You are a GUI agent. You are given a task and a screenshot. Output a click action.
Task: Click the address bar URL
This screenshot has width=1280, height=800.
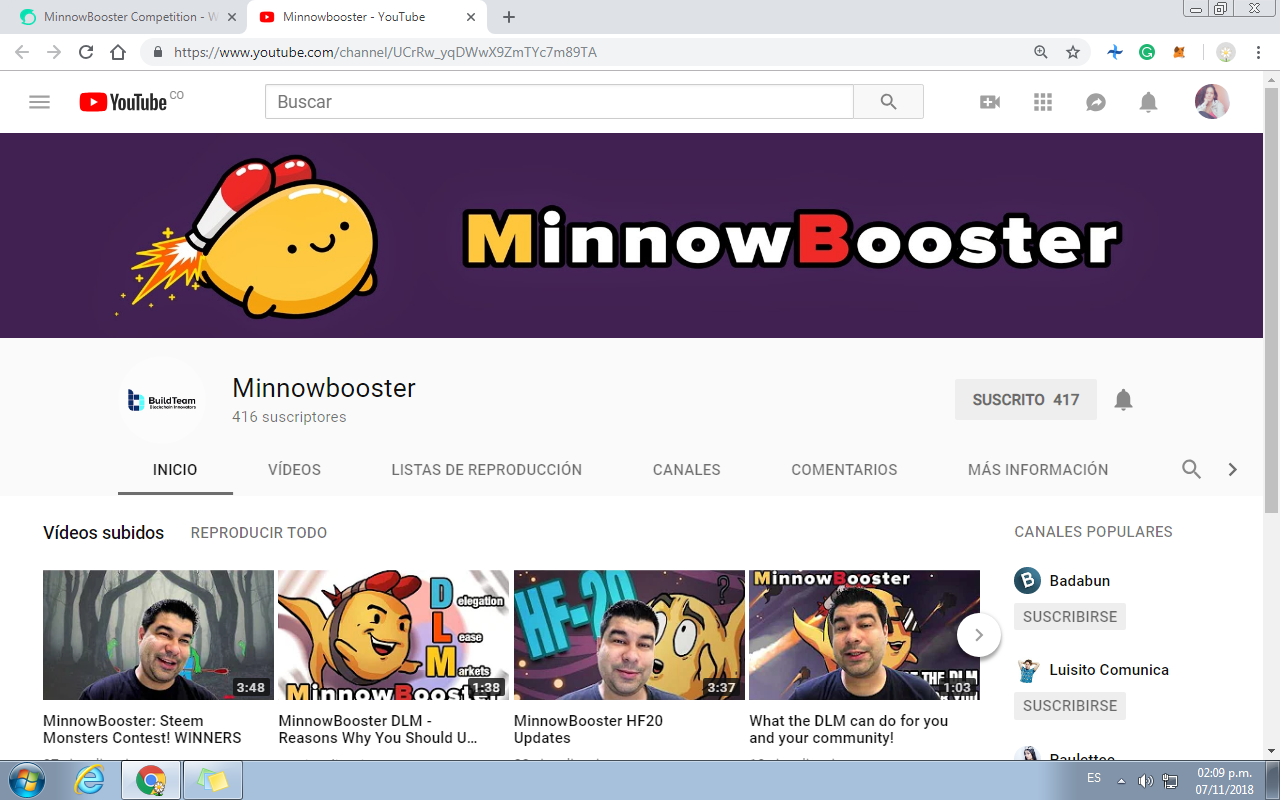click(385, 52)
